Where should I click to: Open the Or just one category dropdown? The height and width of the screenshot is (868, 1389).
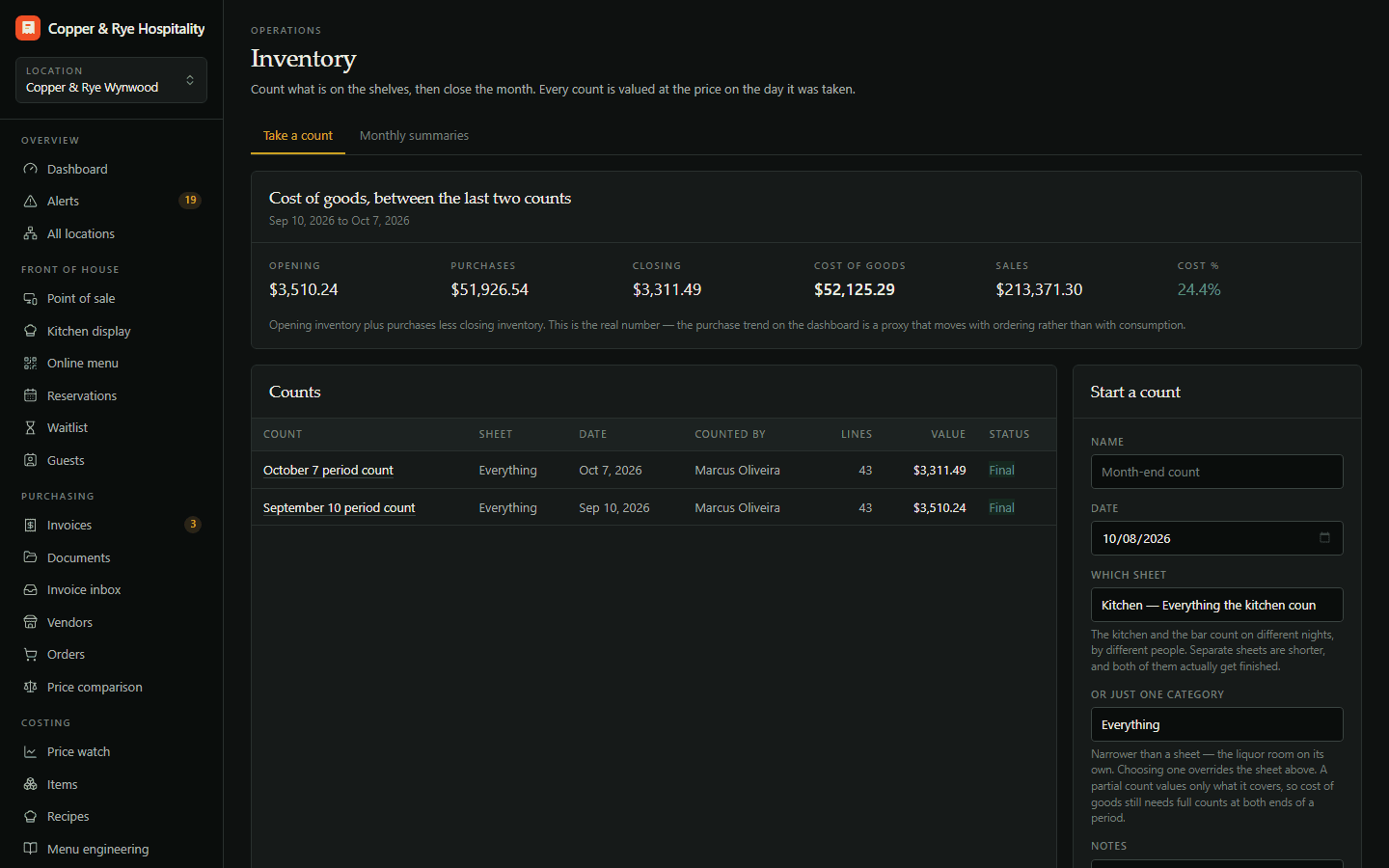point(1216,724)
